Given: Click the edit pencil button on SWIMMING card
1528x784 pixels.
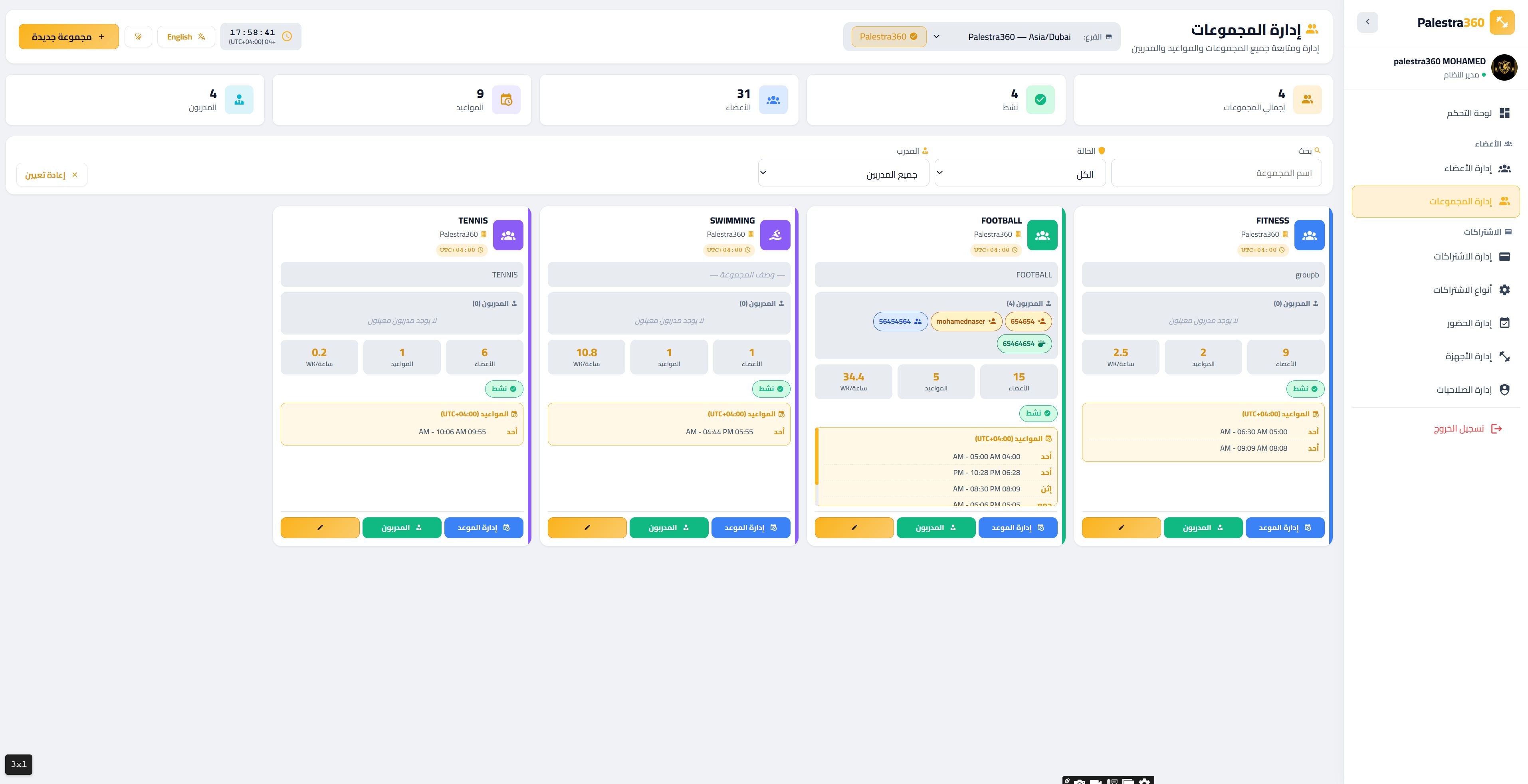Looking at the screenshot, I should (587, 528).
